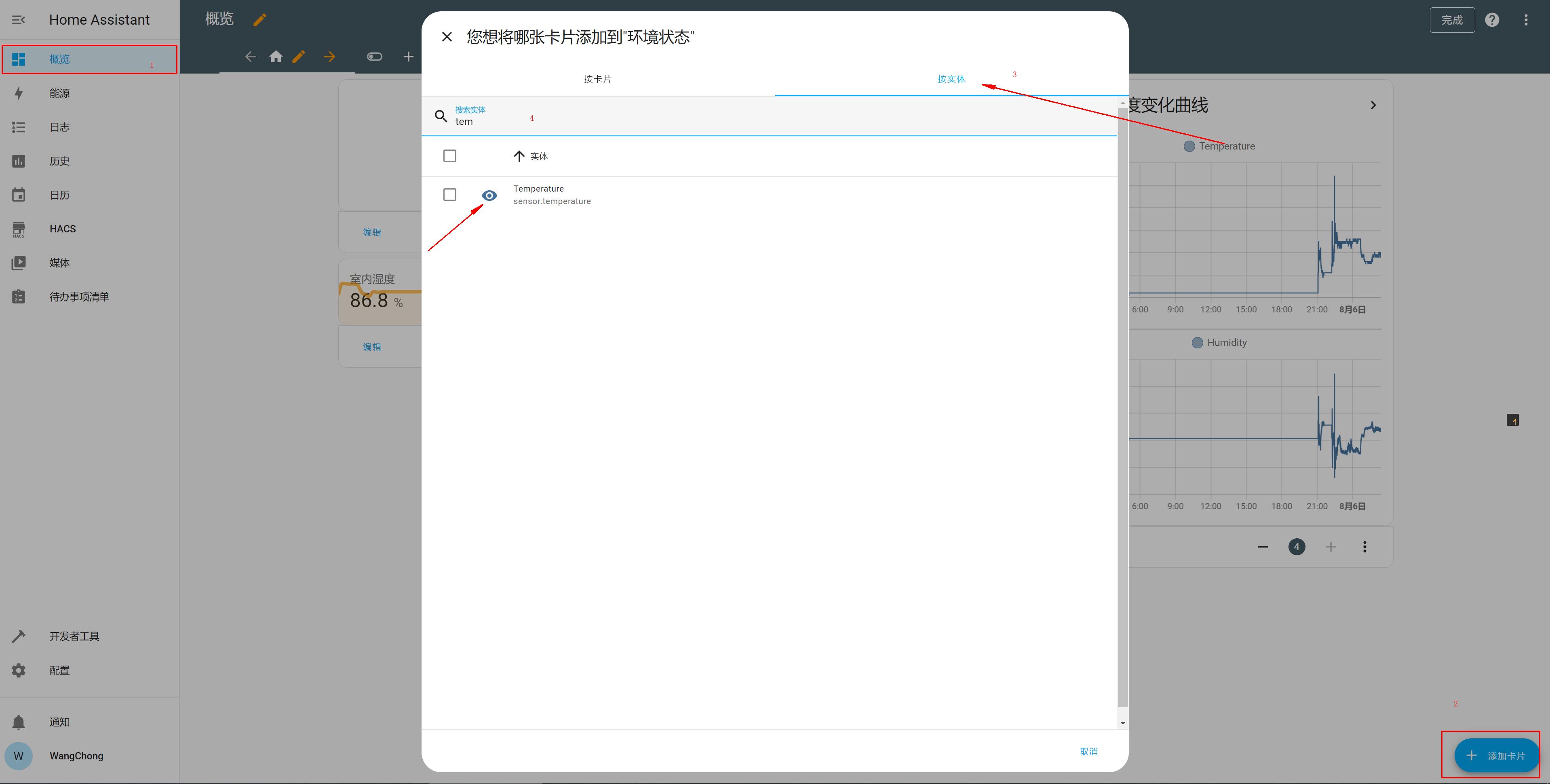Click the 通知 bell icon

[x=19, y=722]
